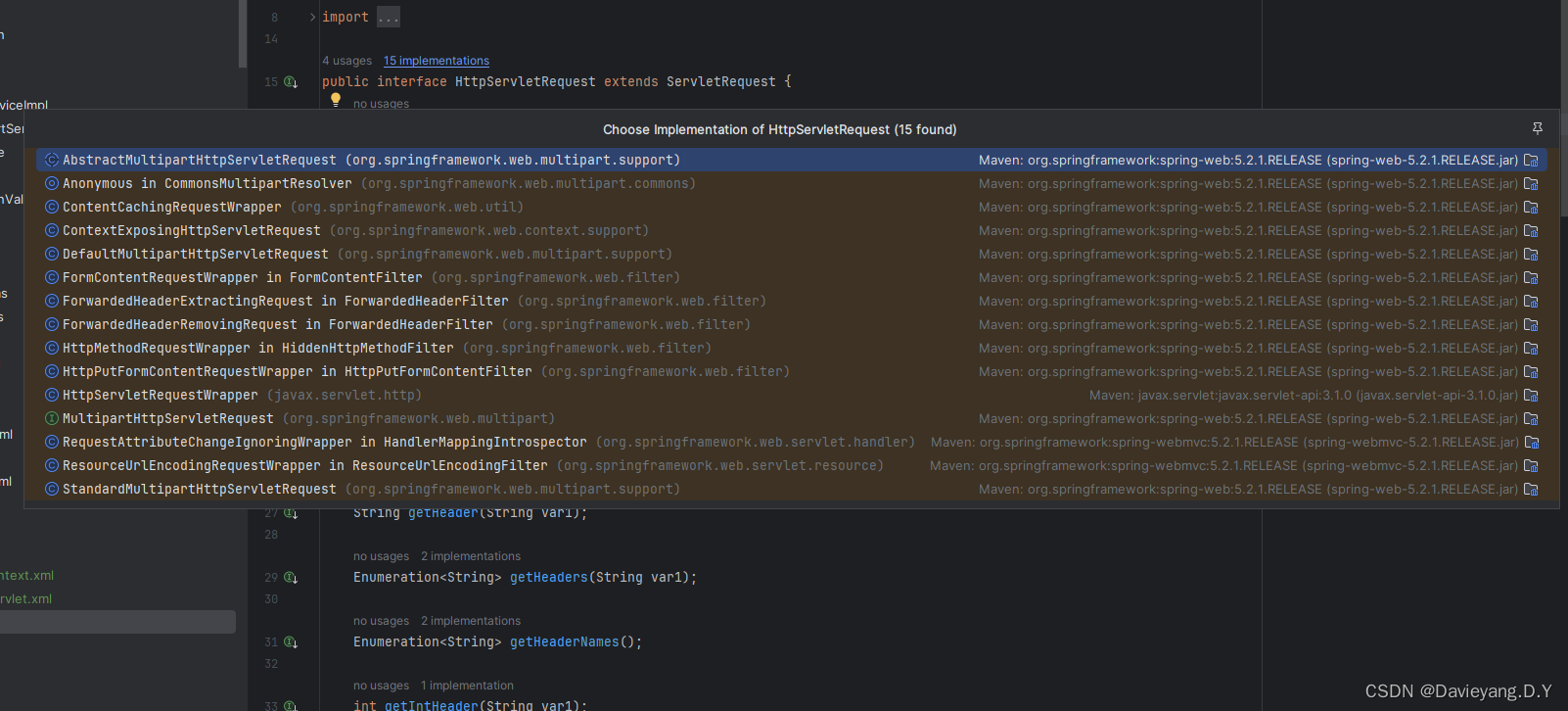Select StandardMultipartHttpServletRequest implementation

792,490
